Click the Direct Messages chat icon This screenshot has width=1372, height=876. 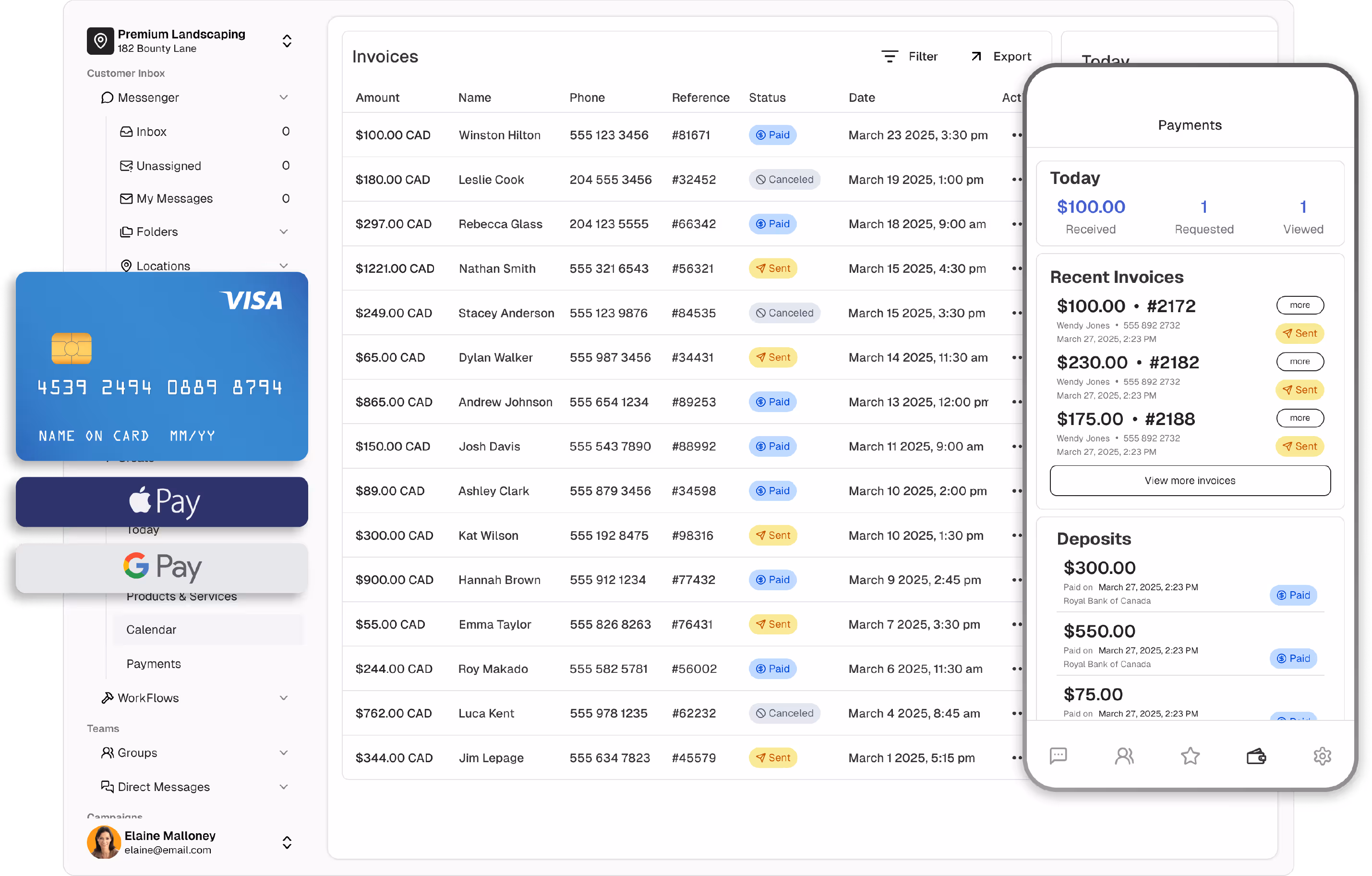[107, 787]
